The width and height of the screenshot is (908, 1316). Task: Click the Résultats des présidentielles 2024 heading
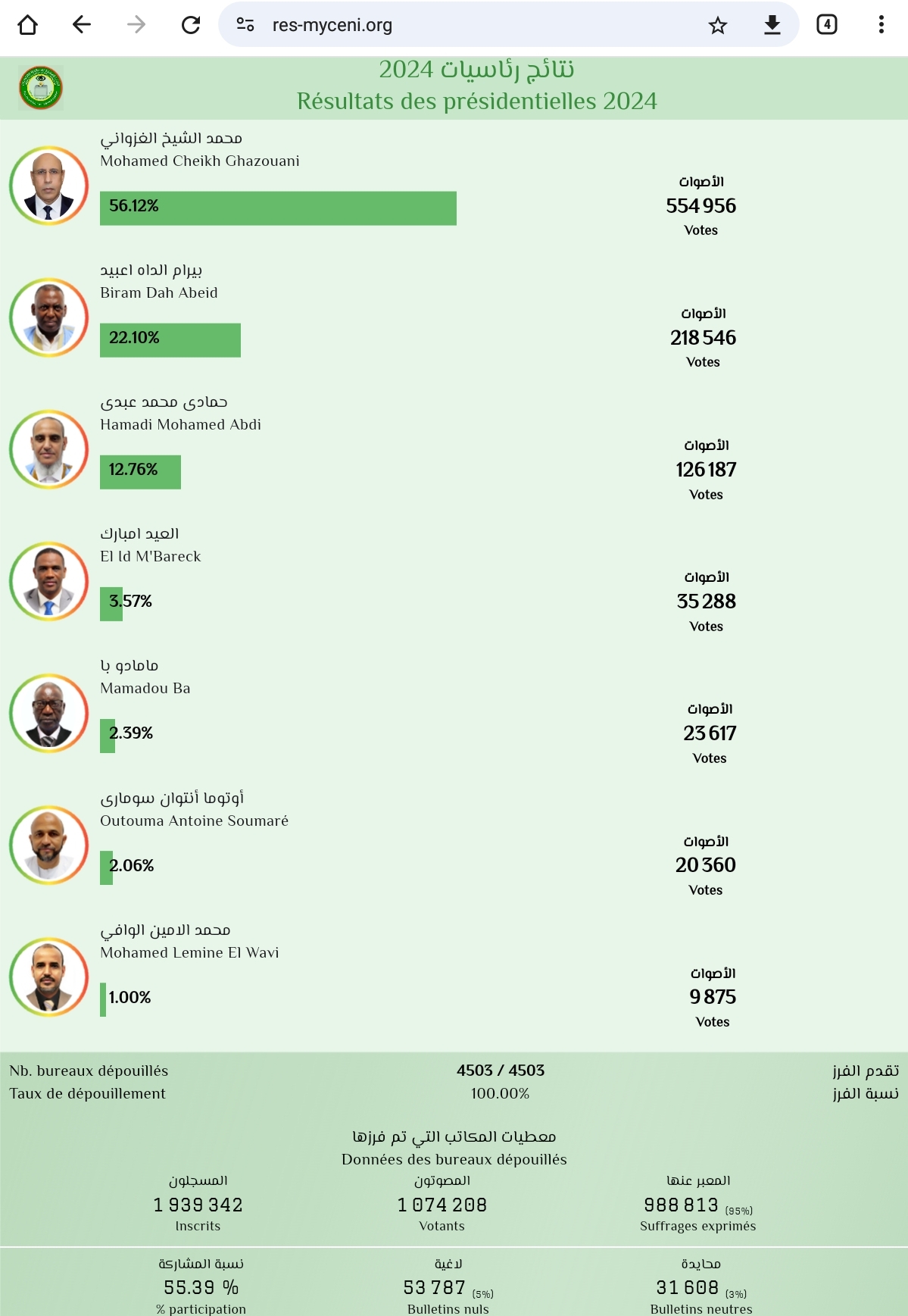pyautogui.click(x=476, y=101)
